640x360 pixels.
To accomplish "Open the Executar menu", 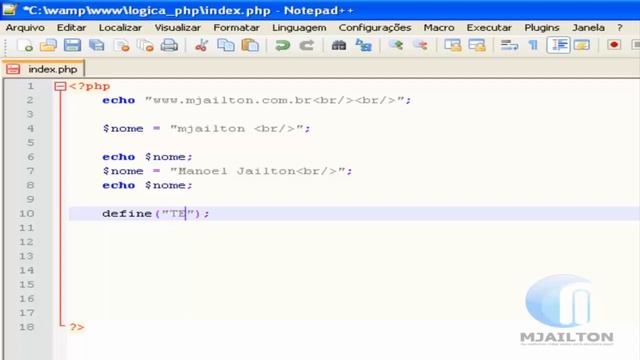I will point(489,28).
